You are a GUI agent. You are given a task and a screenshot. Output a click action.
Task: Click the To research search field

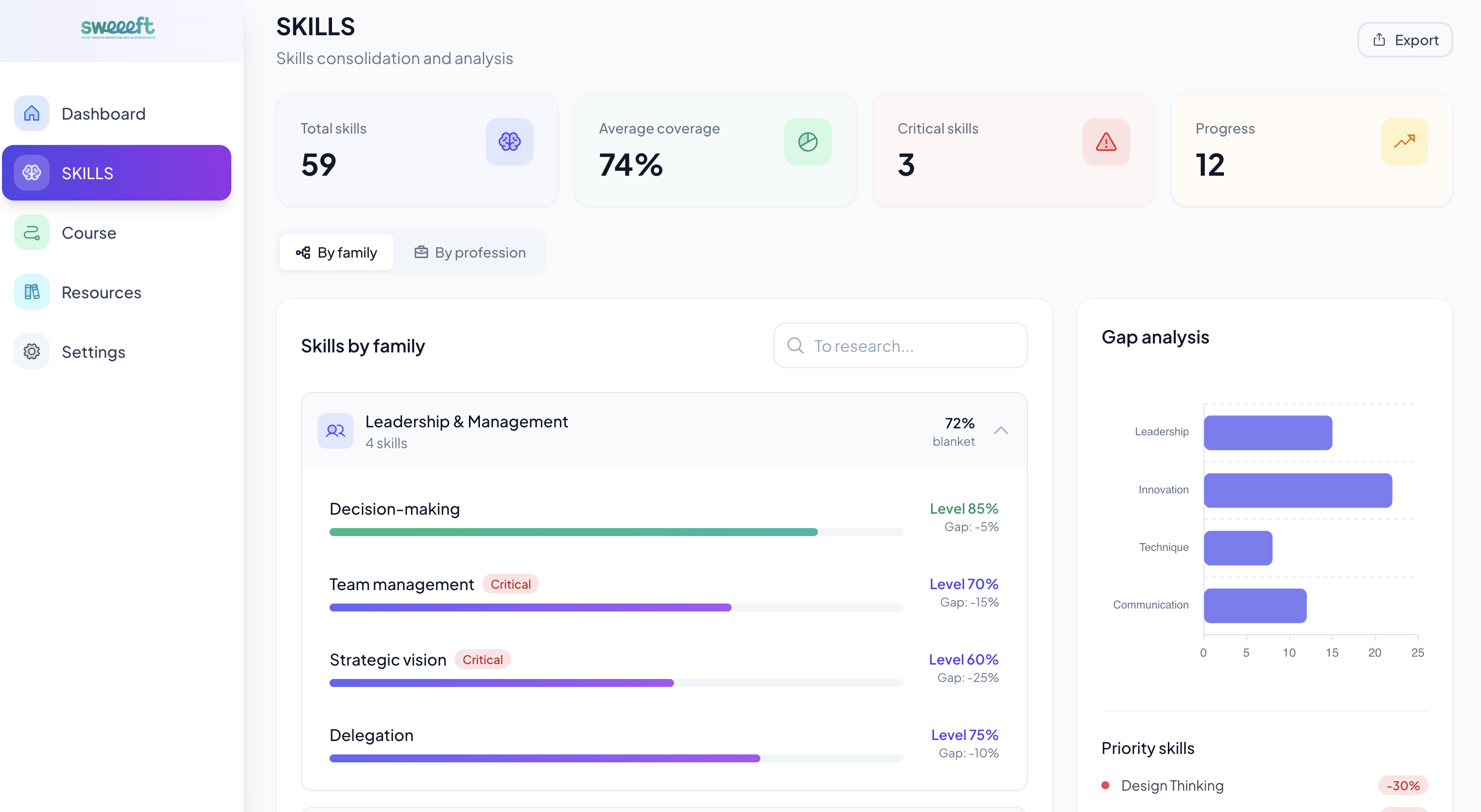(x=900, y=345)
